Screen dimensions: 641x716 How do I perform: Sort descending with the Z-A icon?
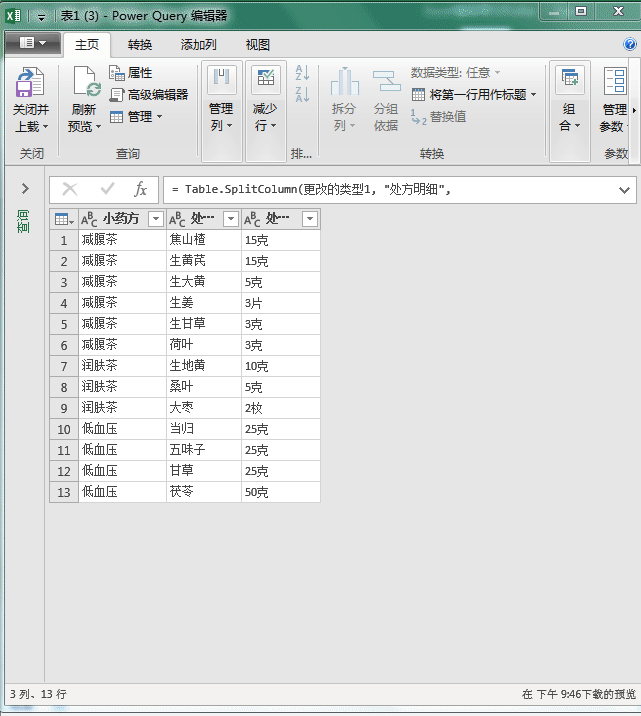pyautogui.click(x=302, y=94)
